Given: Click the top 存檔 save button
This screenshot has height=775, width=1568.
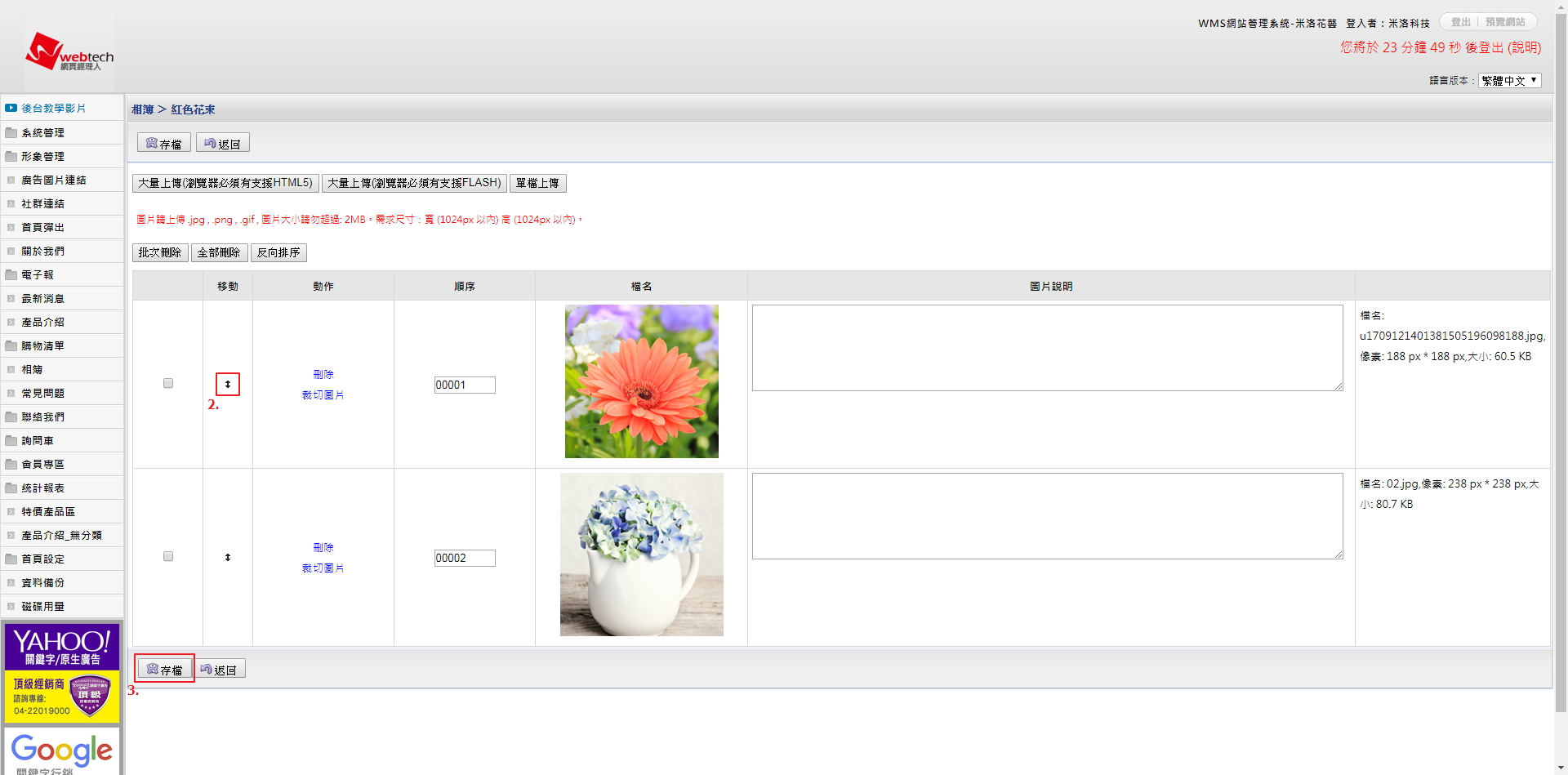Looking at the screenshot, I should [x=164, y=144].
